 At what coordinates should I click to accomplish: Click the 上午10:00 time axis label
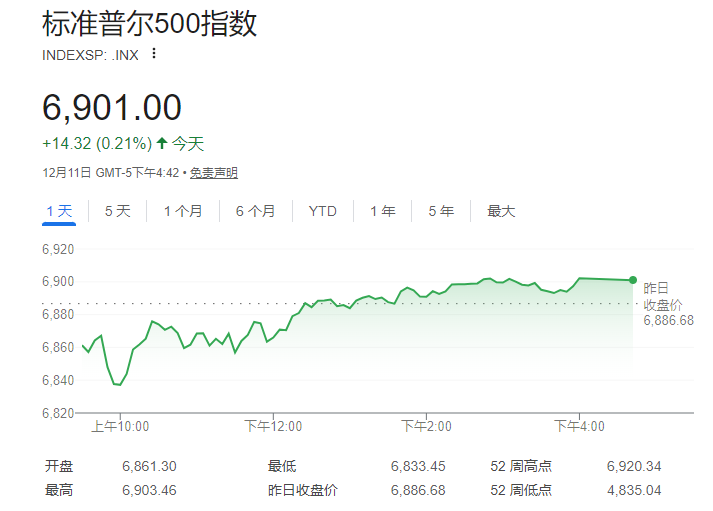point(121,426)
